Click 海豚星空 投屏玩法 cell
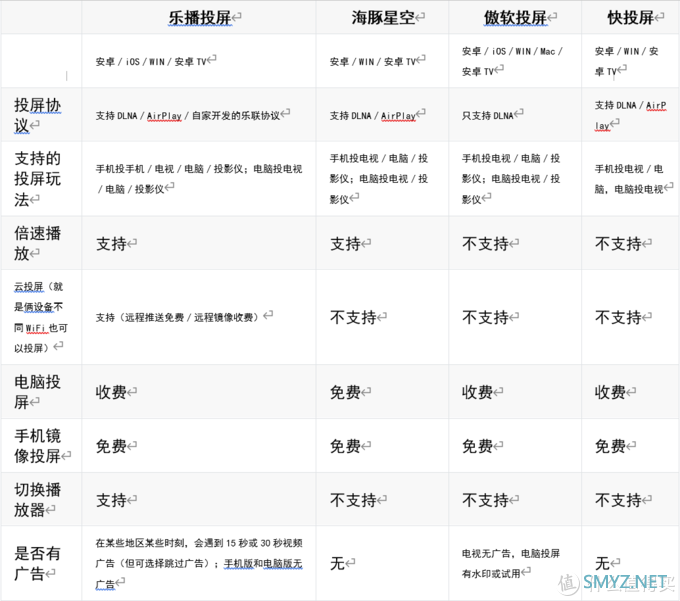The image size is (680, 601). tap(379, 179)
